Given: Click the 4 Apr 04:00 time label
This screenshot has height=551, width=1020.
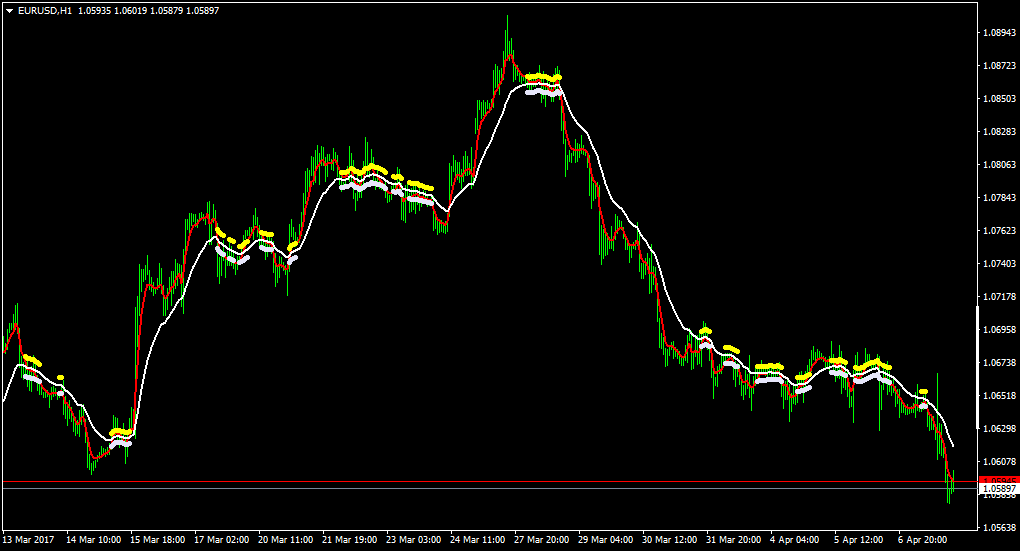Looking at the screenshot, I should tap(794, 540).
